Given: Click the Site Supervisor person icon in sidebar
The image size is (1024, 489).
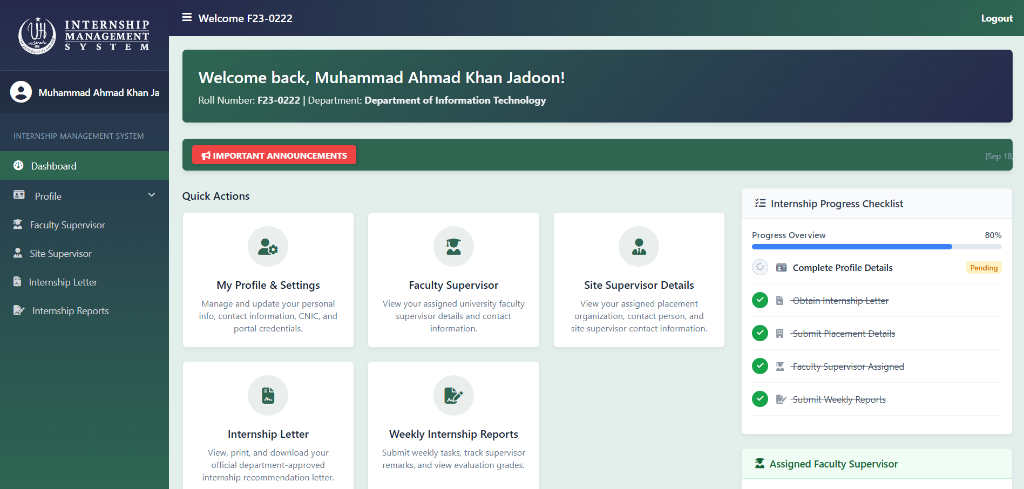Looking at the screenshot, I should tap(18, 253).
